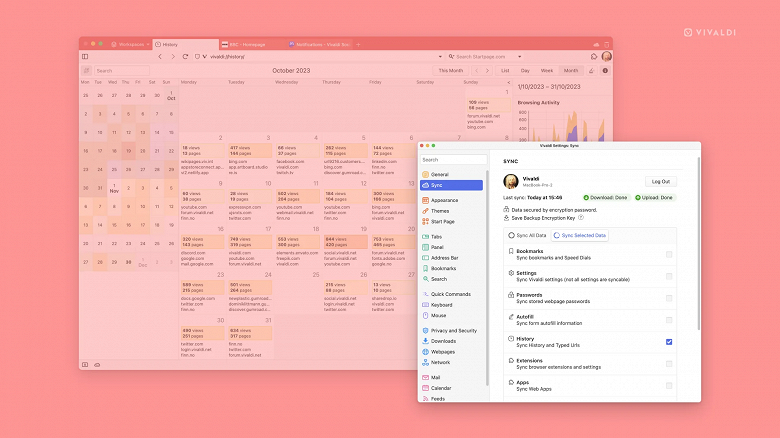
Task: Enable Passwords sync checkbox
Action: 669,298
